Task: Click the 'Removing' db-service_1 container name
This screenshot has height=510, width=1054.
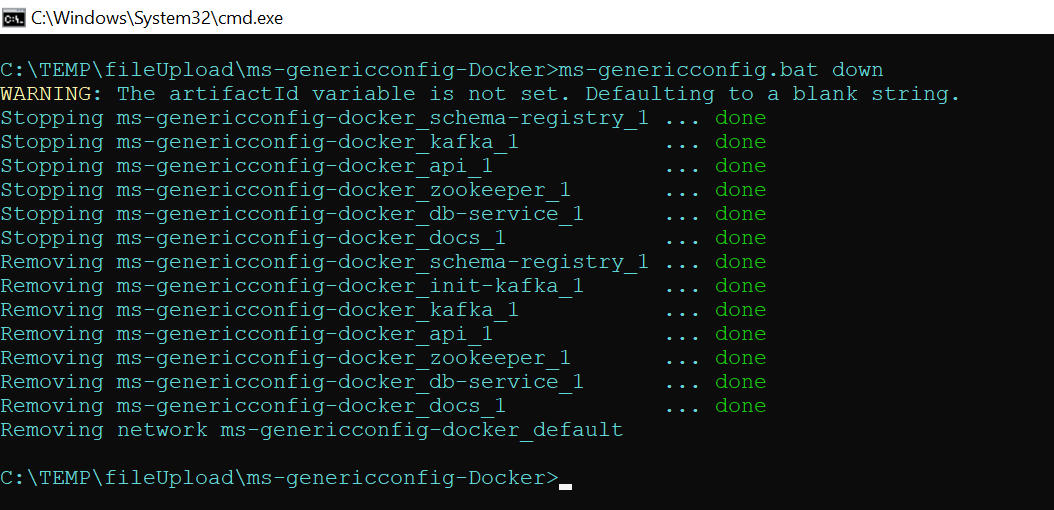Action: (350, 382)
